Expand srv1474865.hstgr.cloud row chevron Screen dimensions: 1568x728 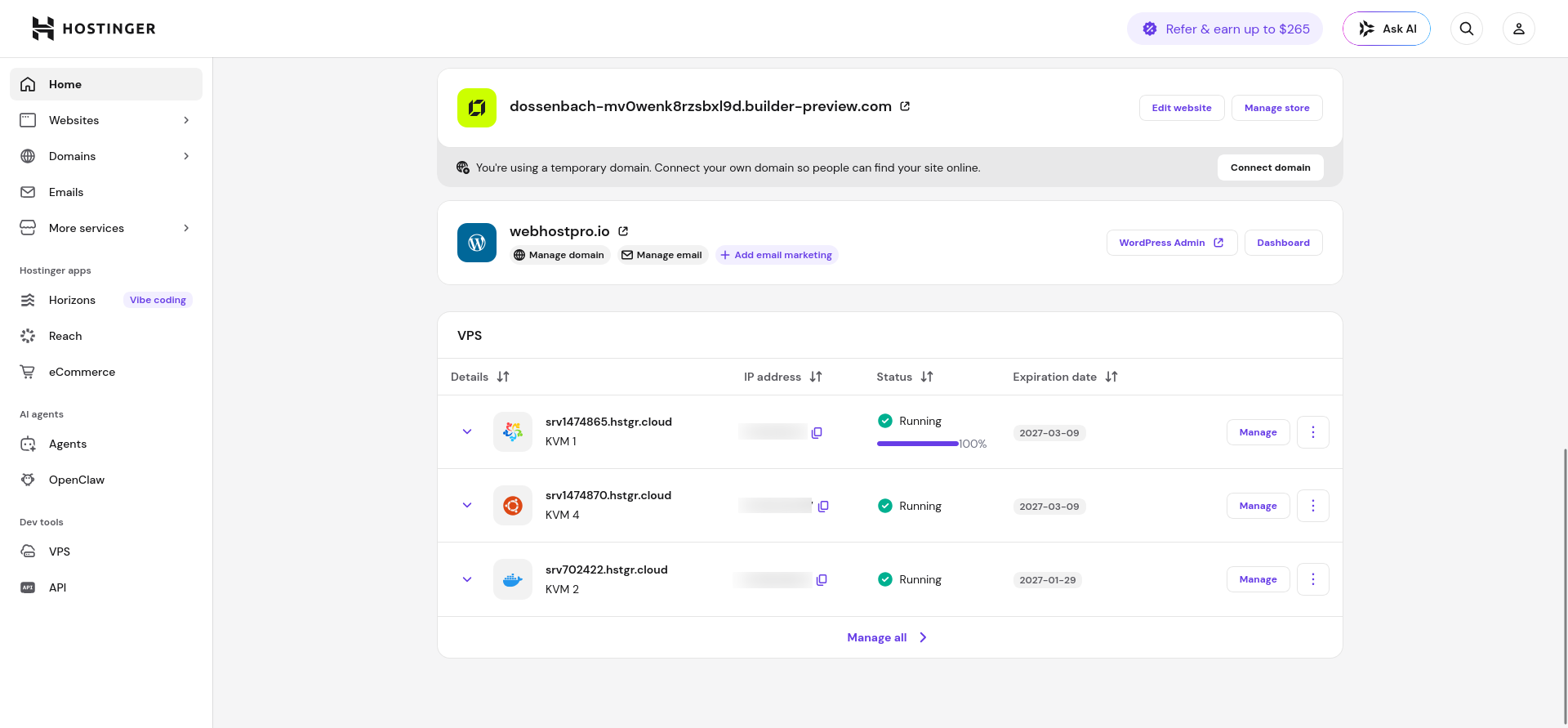467,431
